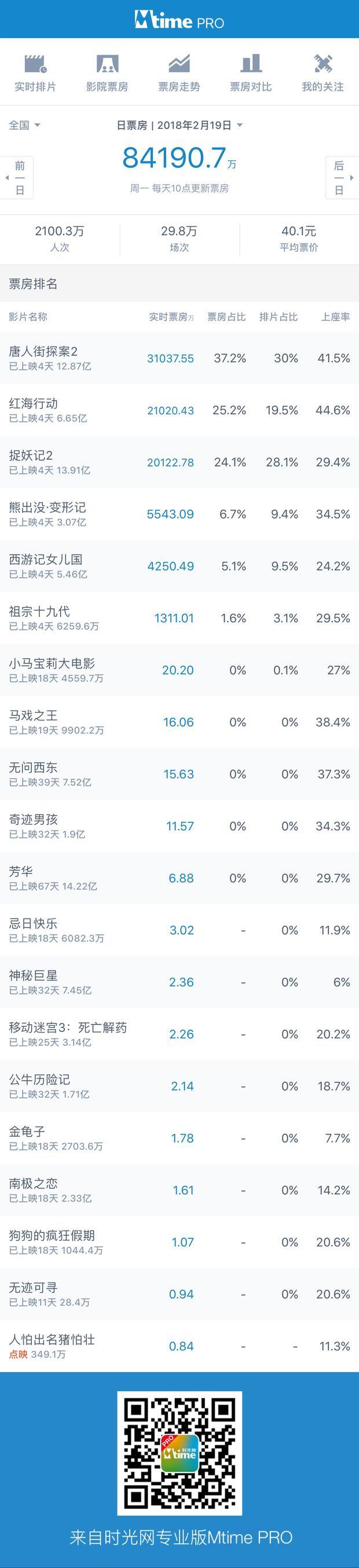
Task: Open movie 唐人街探案2 details
Action: coord(179,358)
